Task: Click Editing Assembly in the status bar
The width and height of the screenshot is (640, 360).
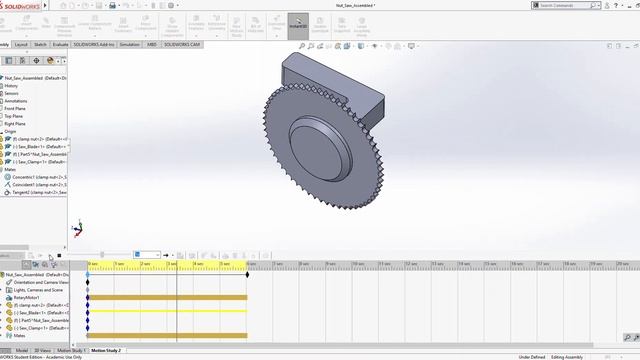Action: pos(567,357)
